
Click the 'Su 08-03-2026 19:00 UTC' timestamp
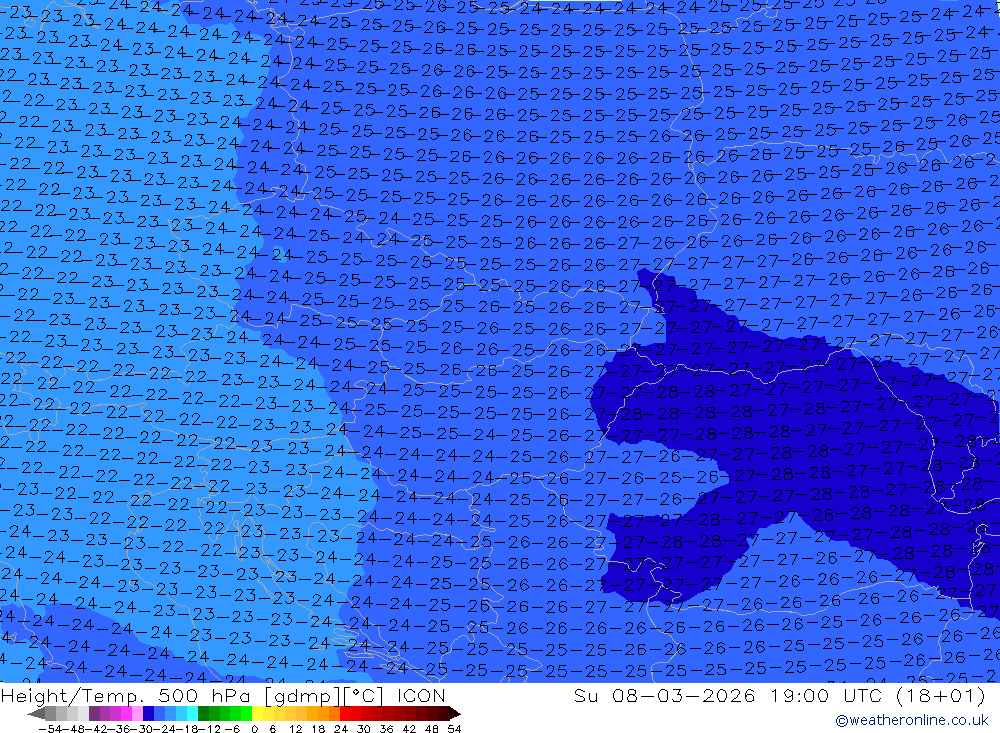pos(728,695)
